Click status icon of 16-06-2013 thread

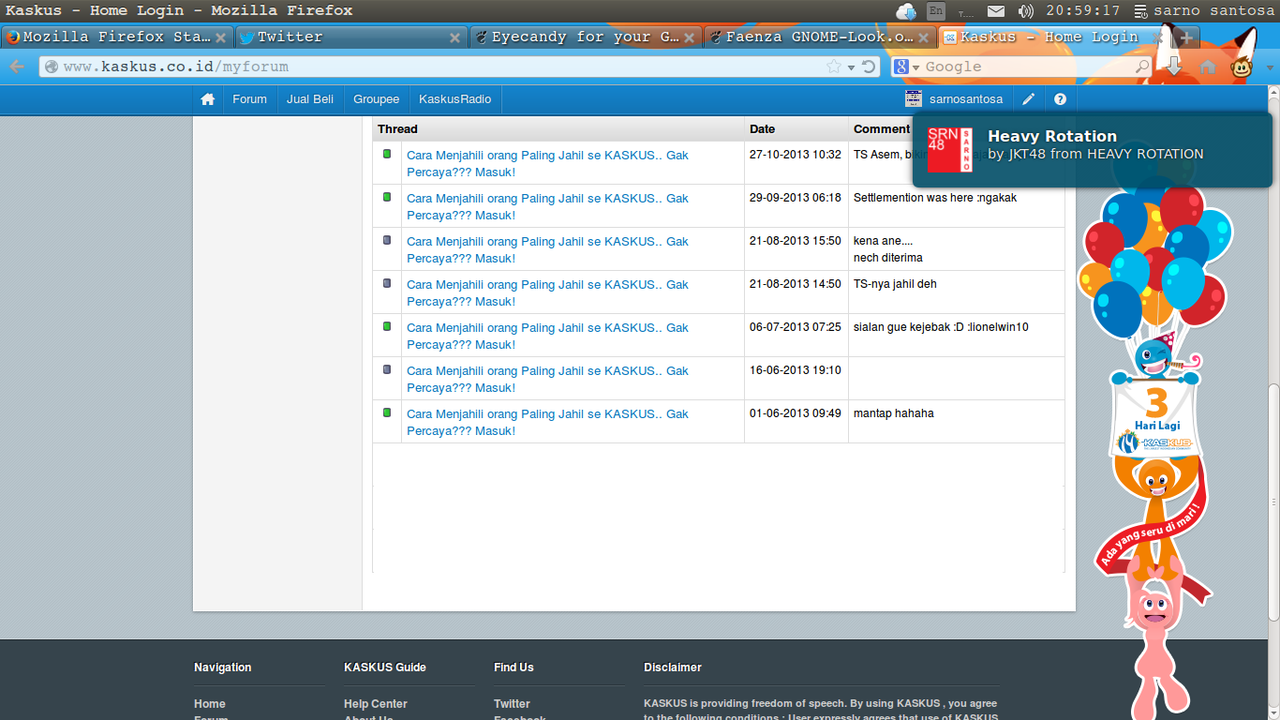pos(387,369)
